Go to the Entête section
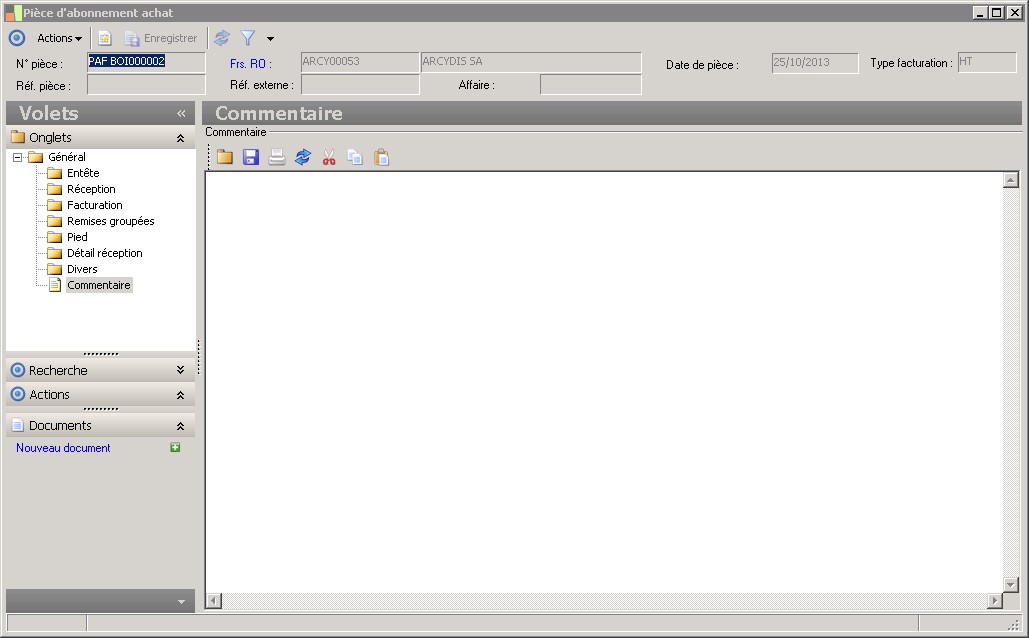Viewport: 1029px width, 638px height. (x=82, y=173)
